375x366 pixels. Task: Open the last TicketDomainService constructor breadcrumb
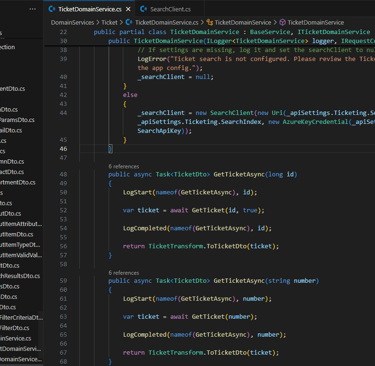[x=316, y=22]
